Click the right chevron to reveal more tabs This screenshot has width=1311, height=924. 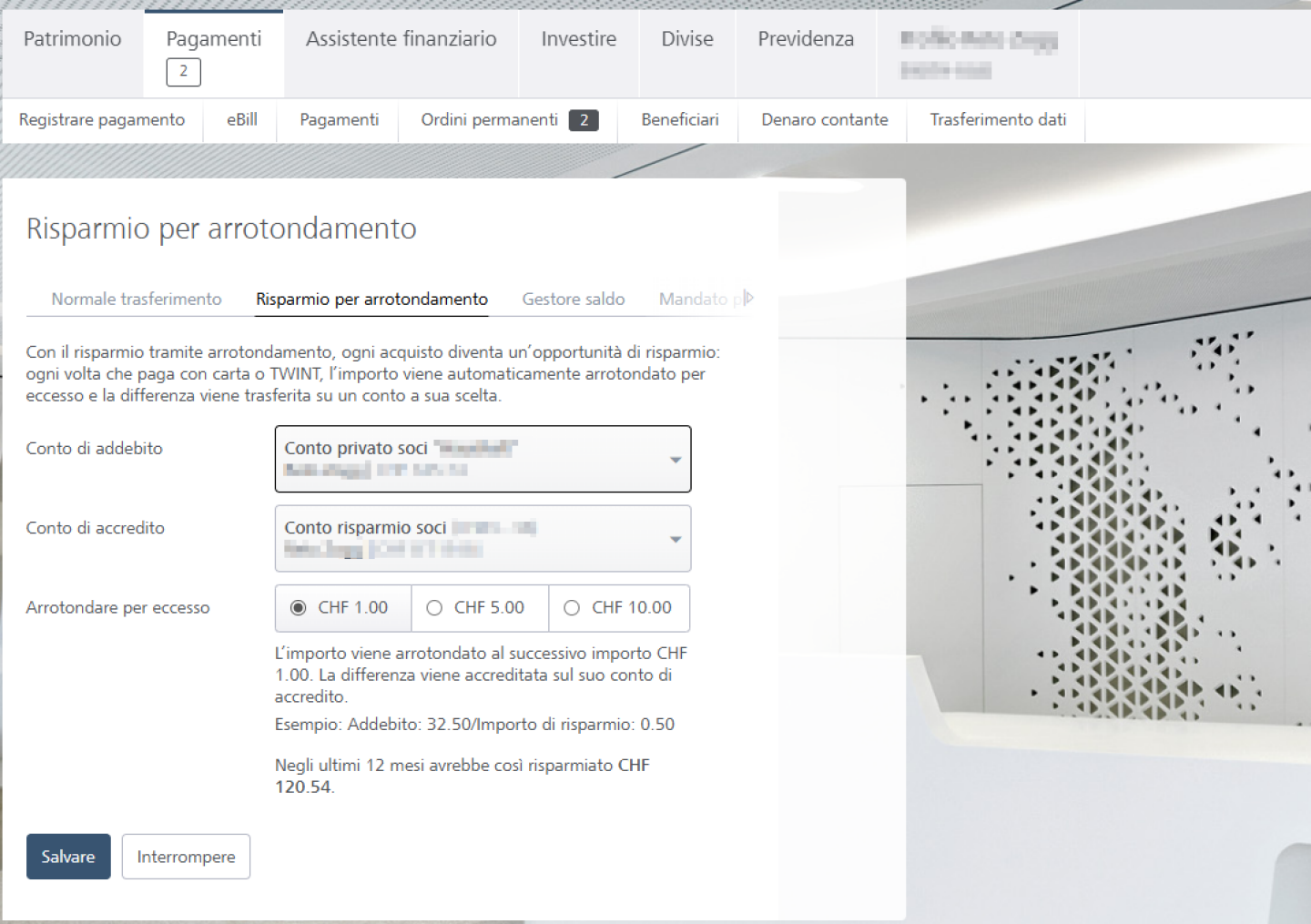(748, 299)
